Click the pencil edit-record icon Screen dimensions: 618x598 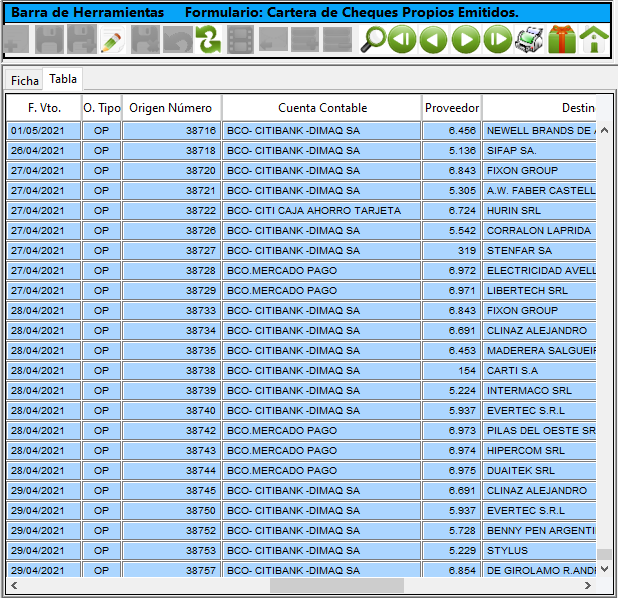click(x=113, y=39)
